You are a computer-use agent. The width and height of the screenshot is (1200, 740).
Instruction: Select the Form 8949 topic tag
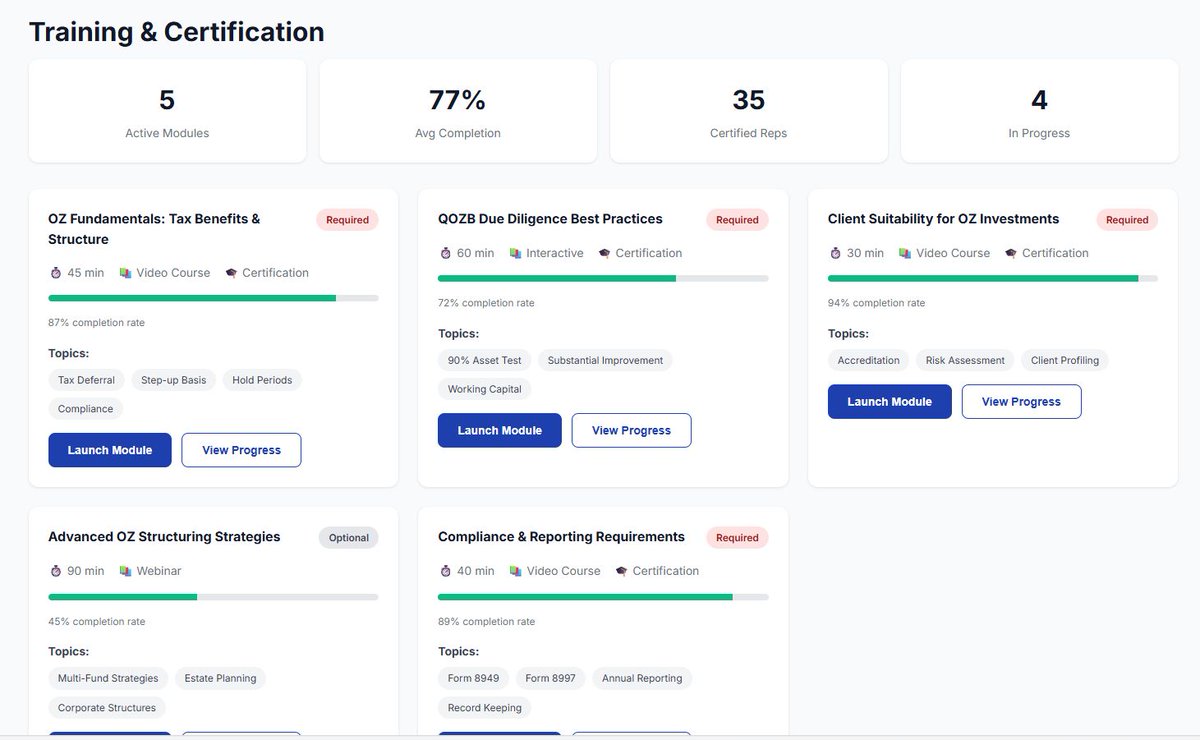(474, 678)
